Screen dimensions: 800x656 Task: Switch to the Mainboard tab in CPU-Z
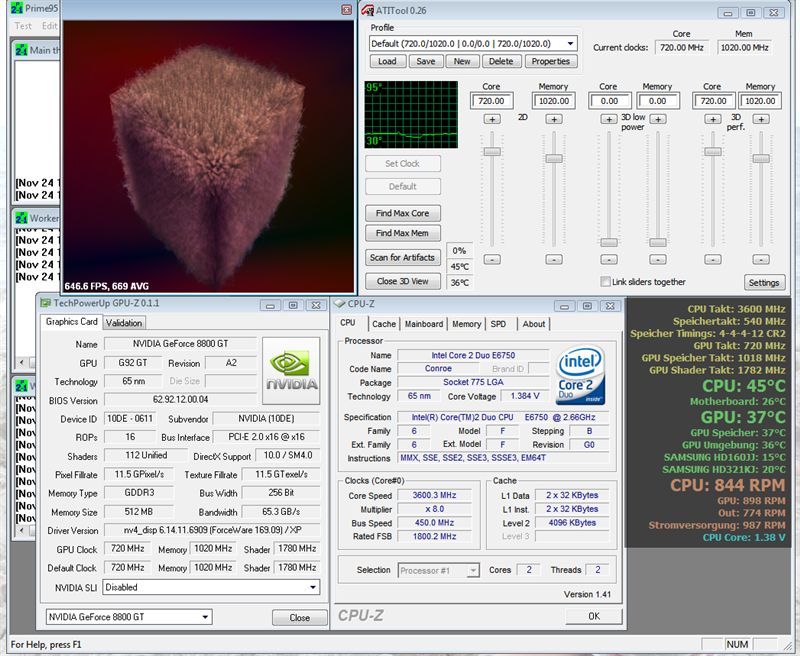(x=423, y=324)
